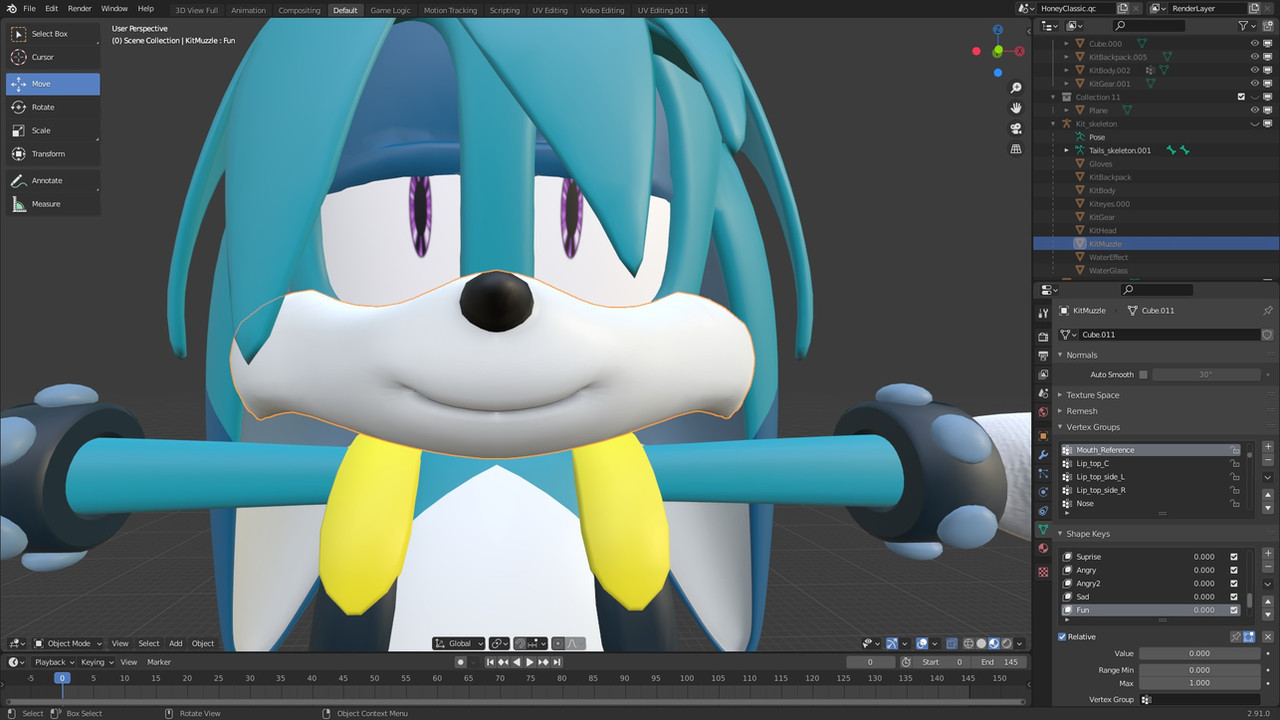Activate the Annotate tool
The image size is (1280, 720).
click(x=52, y=180)
